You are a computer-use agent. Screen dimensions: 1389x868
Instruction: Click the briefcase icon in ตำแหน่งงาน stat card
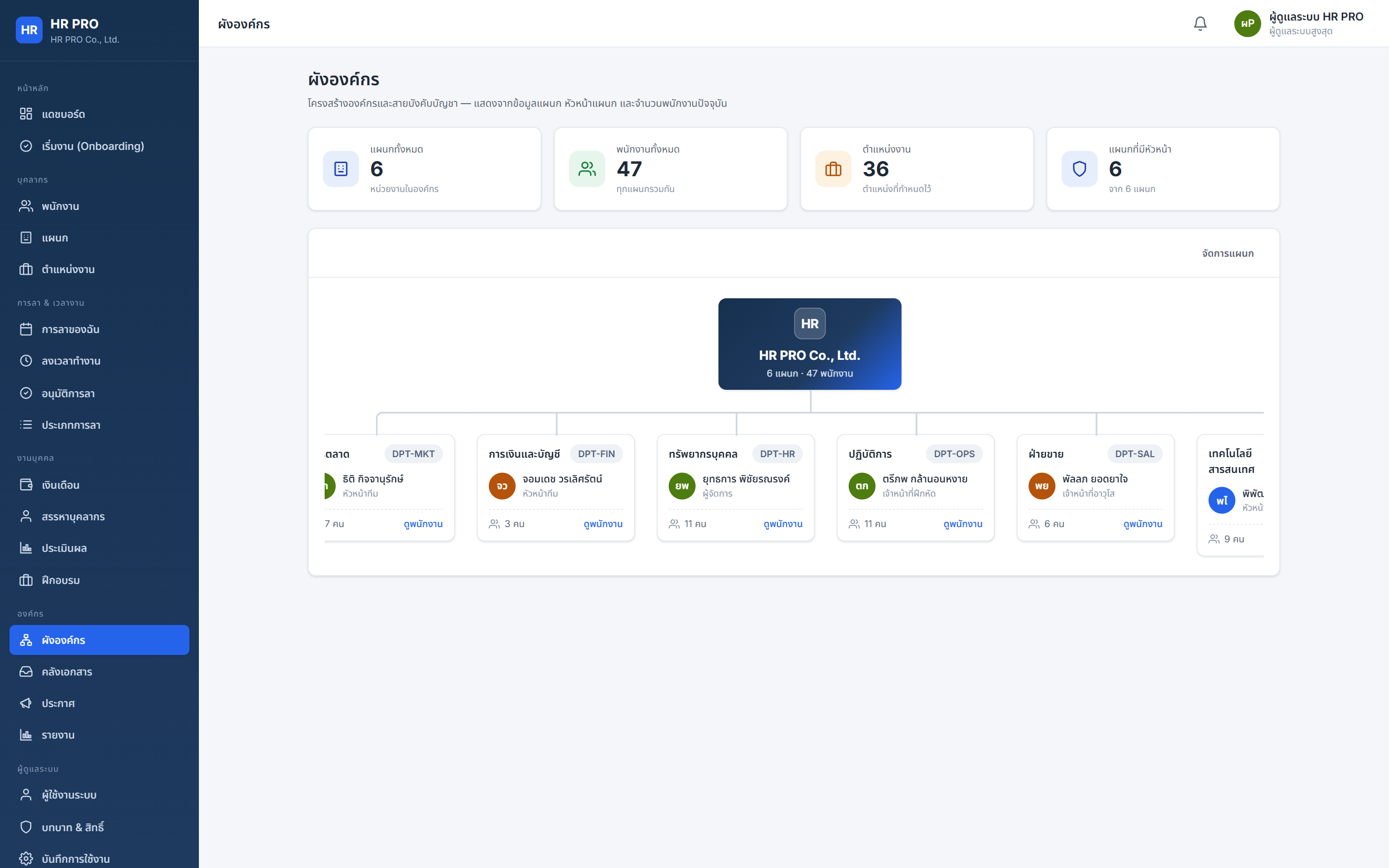click(x=833, y=169)
